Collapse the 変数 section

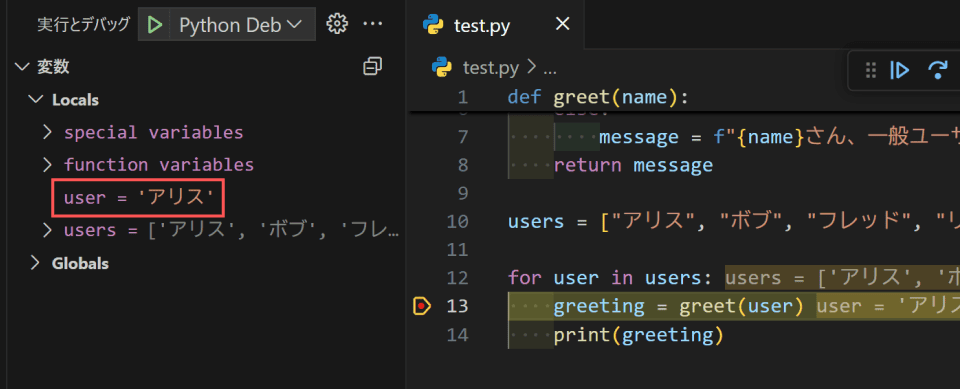coord(21,67)
